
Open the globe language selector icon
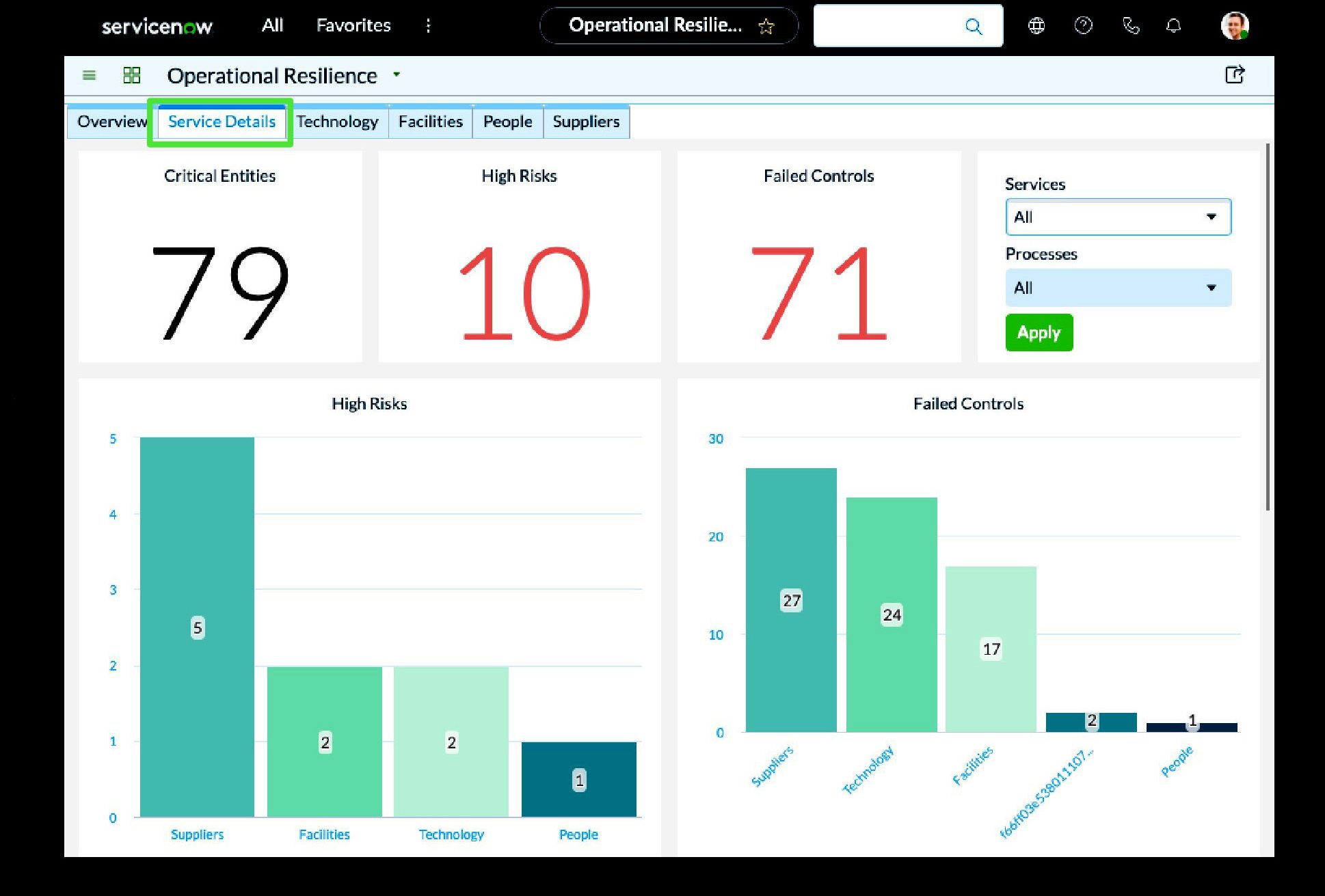pyautogui.click(x=1036, y=26)
